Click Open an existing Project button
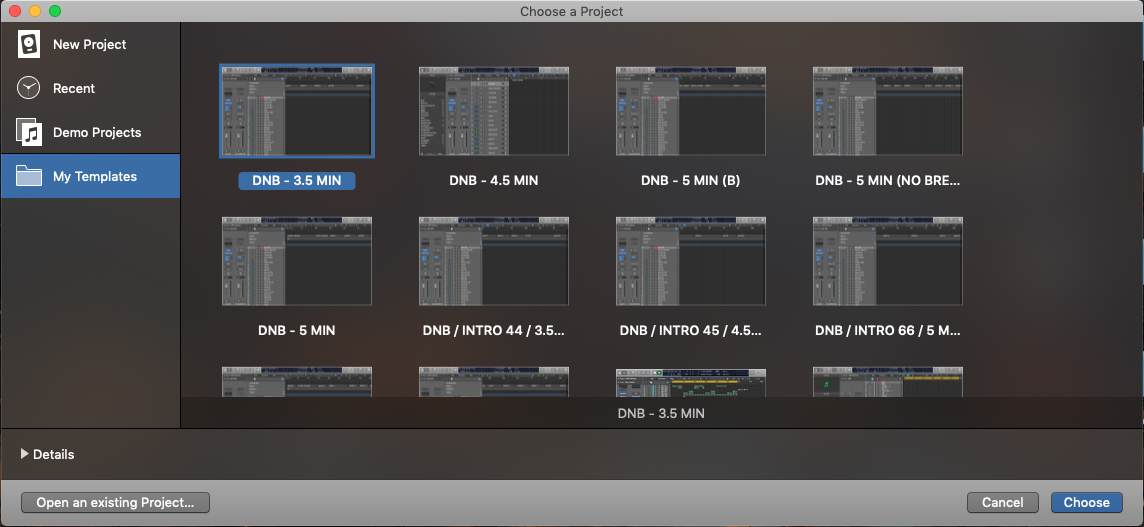The height and width of the screenshot is (527, 1144). click(115, 502)
